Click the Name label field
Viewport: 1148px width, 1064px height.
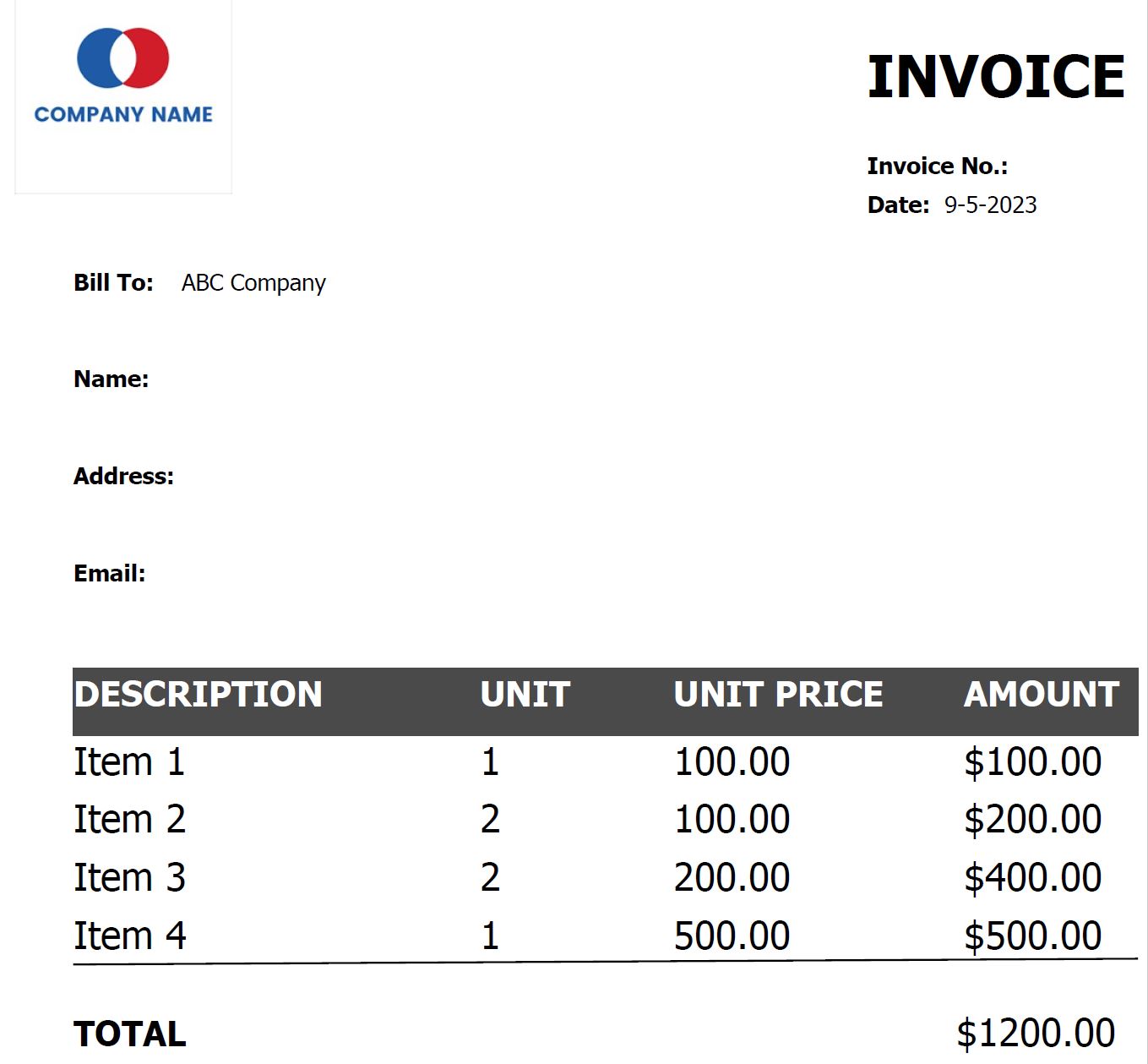[111, 379]
